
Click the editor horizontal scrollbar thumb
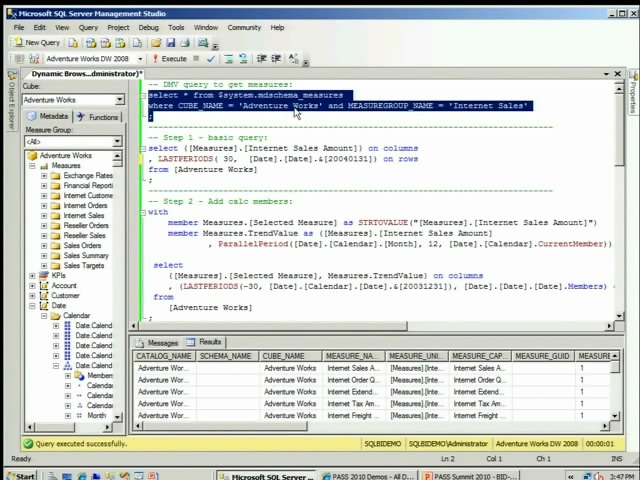tap(273, 326)
